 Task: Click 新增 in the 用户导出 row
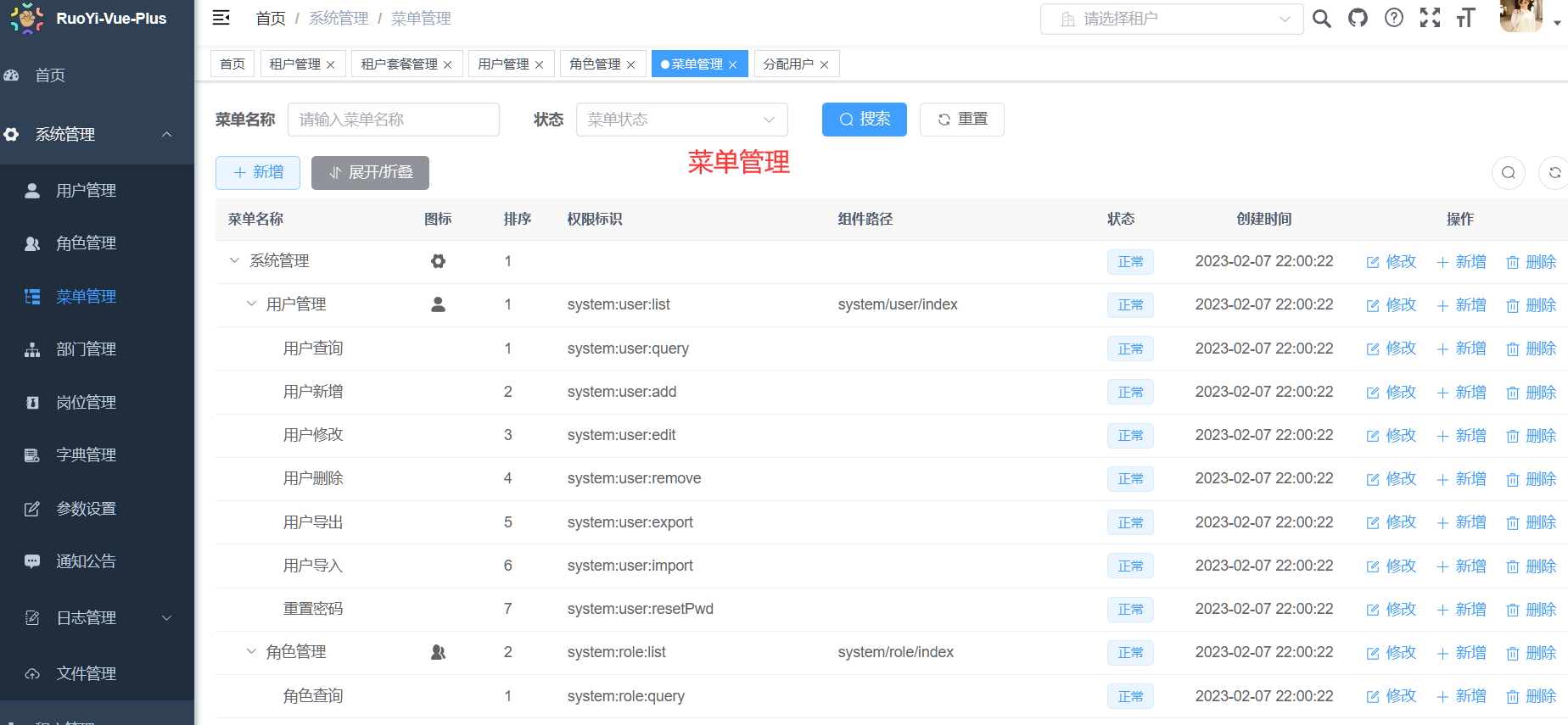point(1461,522)
